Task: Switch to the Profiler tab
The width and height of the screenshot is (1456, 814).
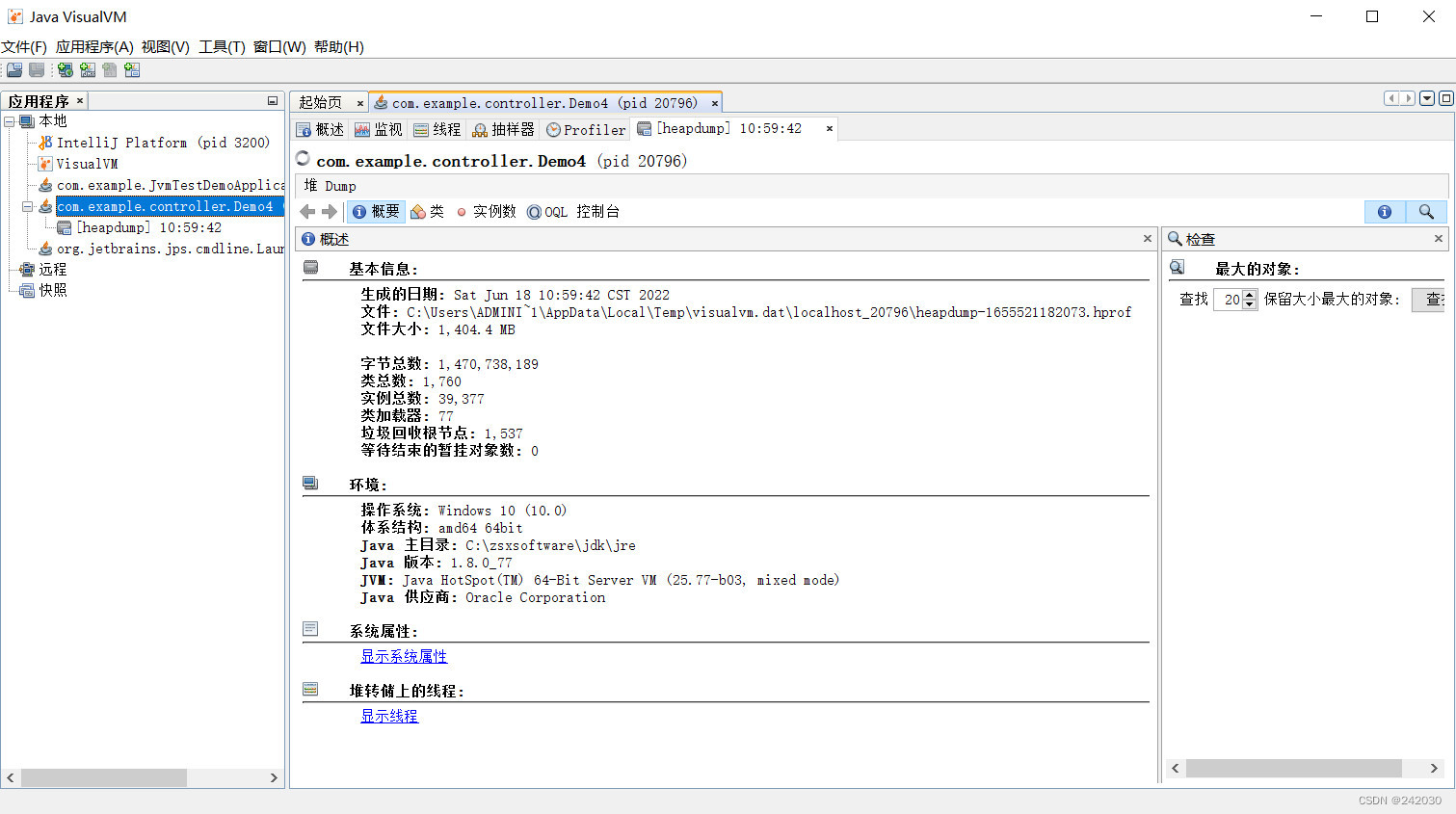Action: 586,129
